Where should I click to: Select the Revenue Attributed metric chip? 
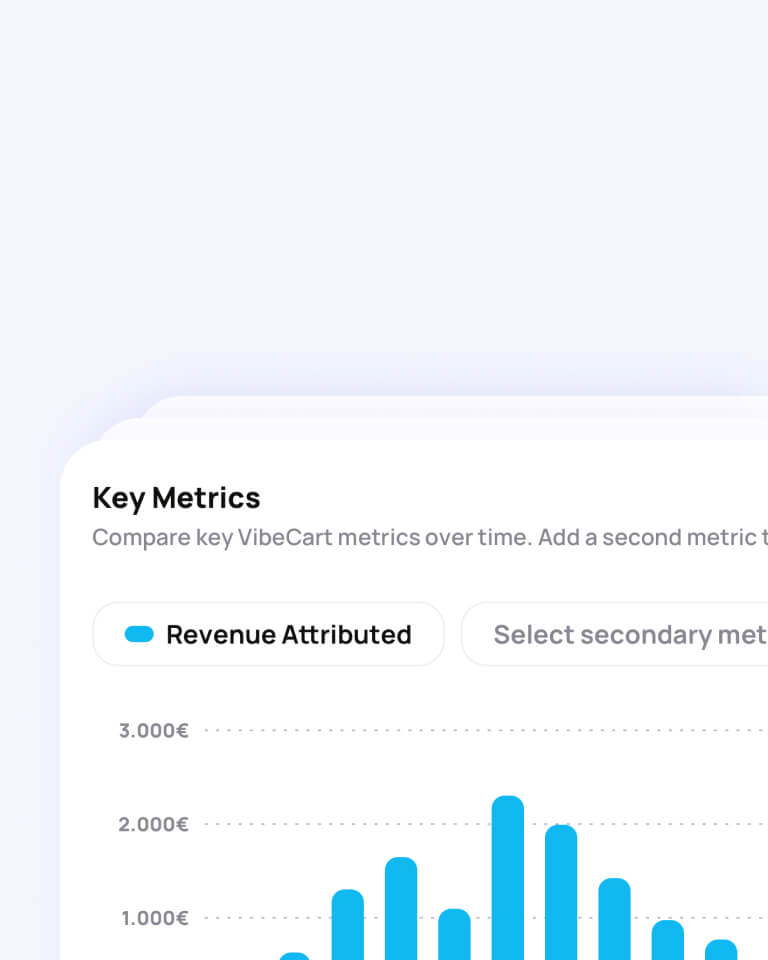click(268, 634)
